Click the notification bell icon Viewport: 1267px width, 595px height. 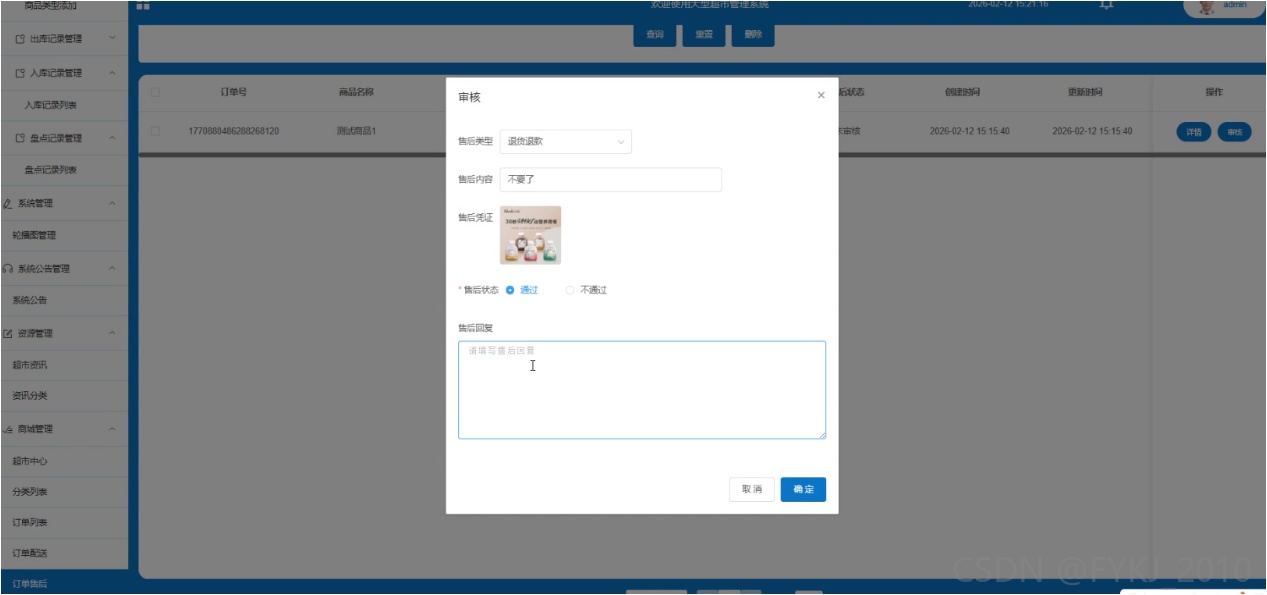1106,5
